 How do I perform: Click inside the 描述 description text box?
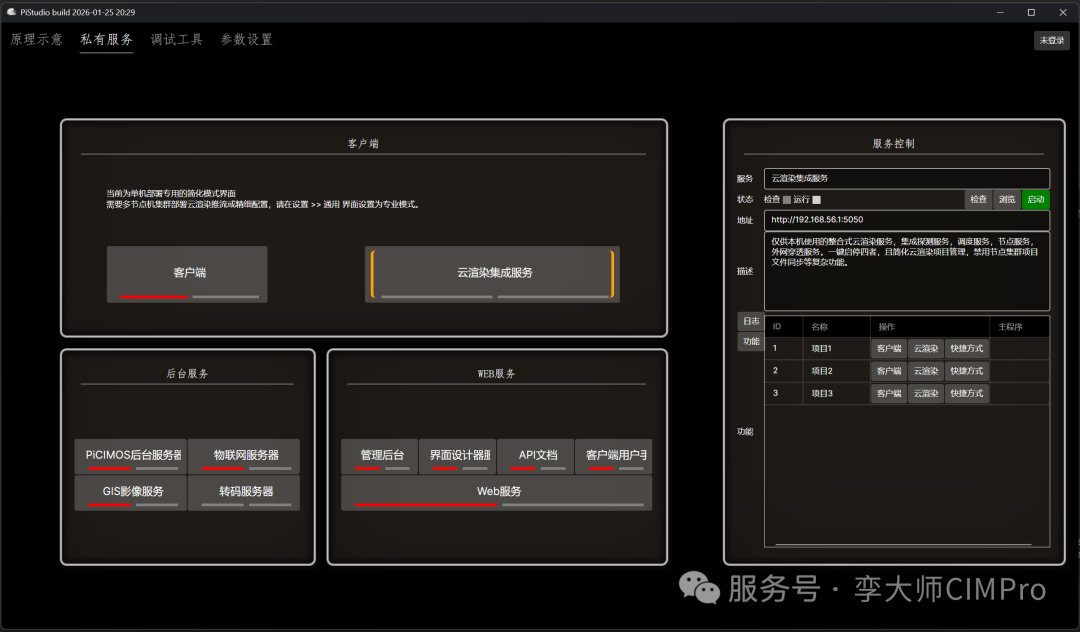click(907, 271)
